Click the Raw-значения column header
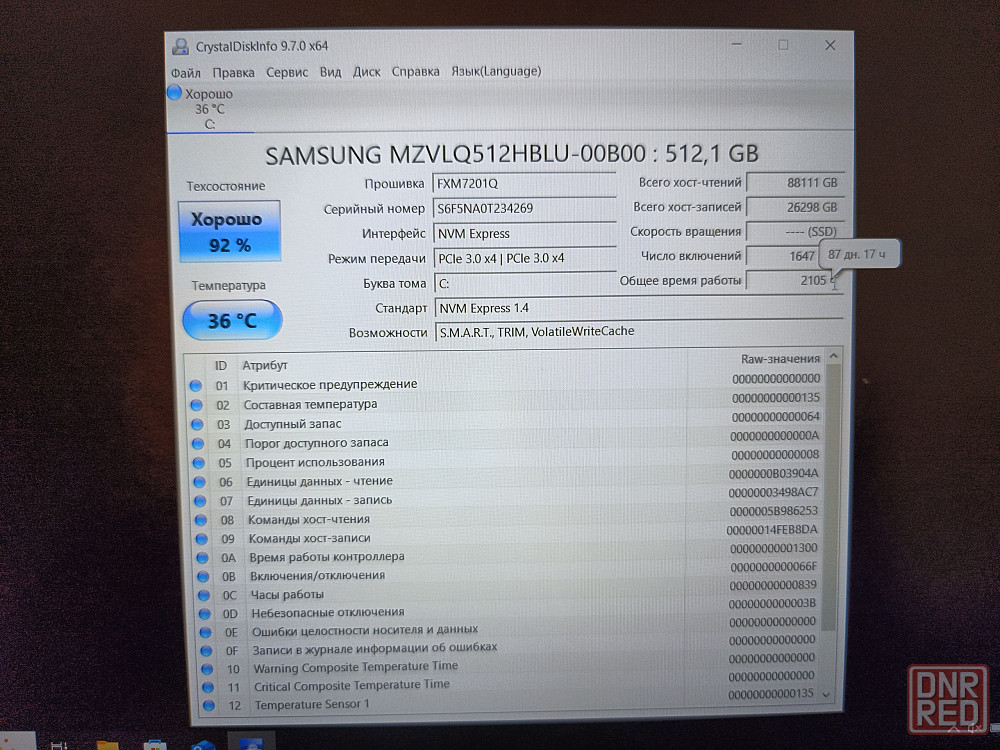The image size is (1000, 750). pos(780,359)
